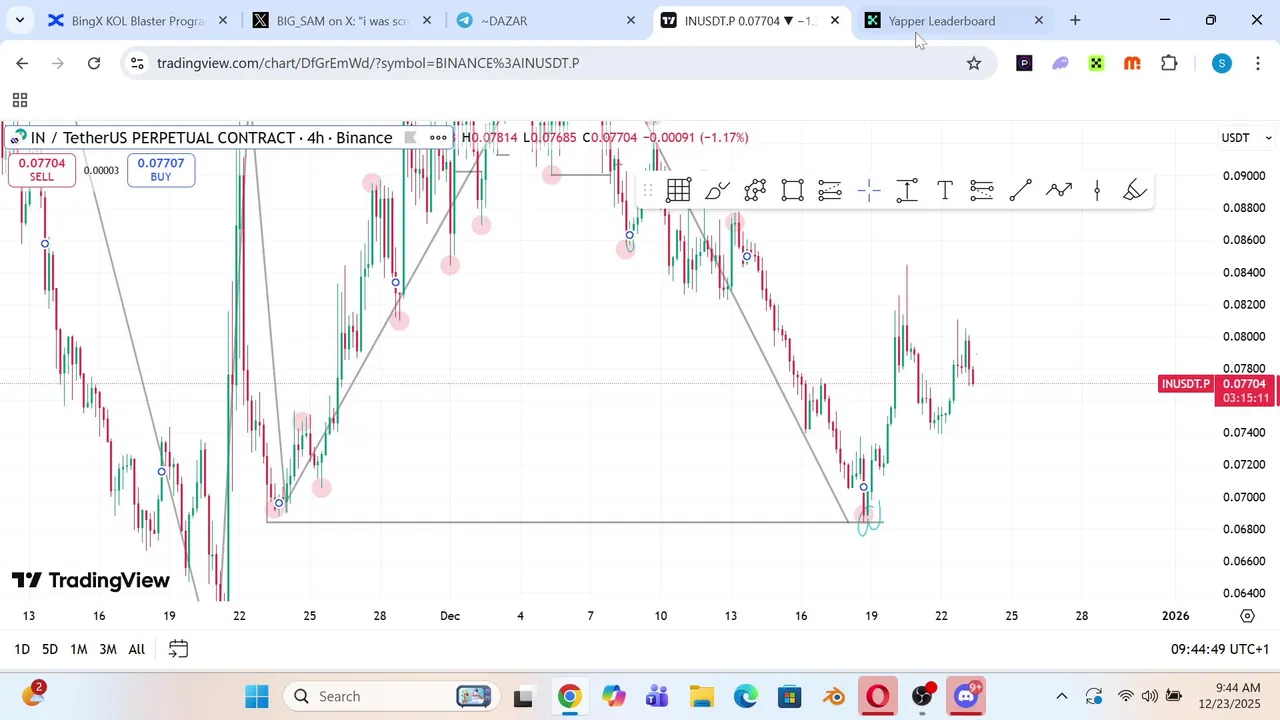
Task: Set time range to 1D
Action: tap(21, 649)
